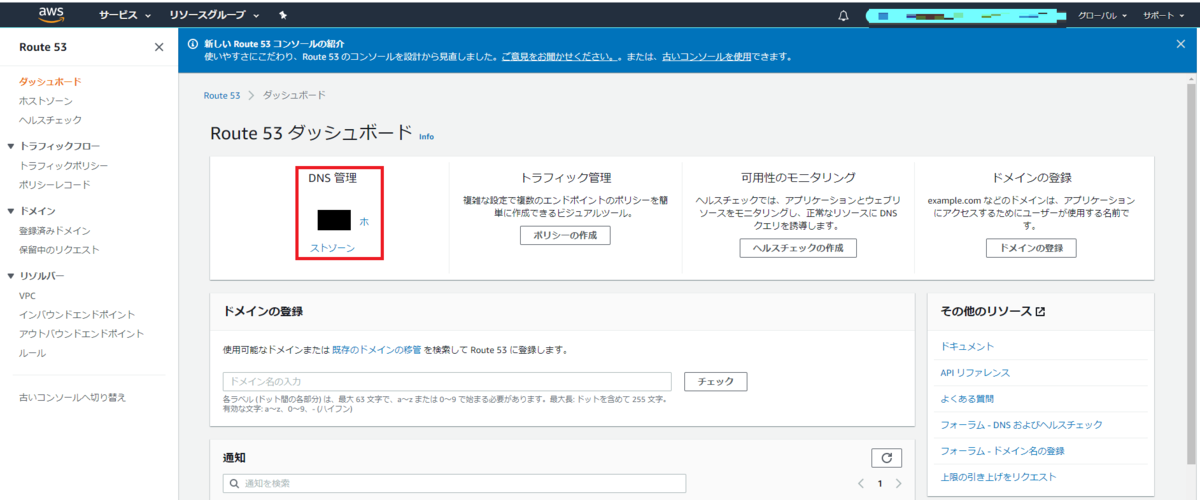Open the グローバル region dropdown
Screen dimensions: 1200x500
pos(1102,16)
